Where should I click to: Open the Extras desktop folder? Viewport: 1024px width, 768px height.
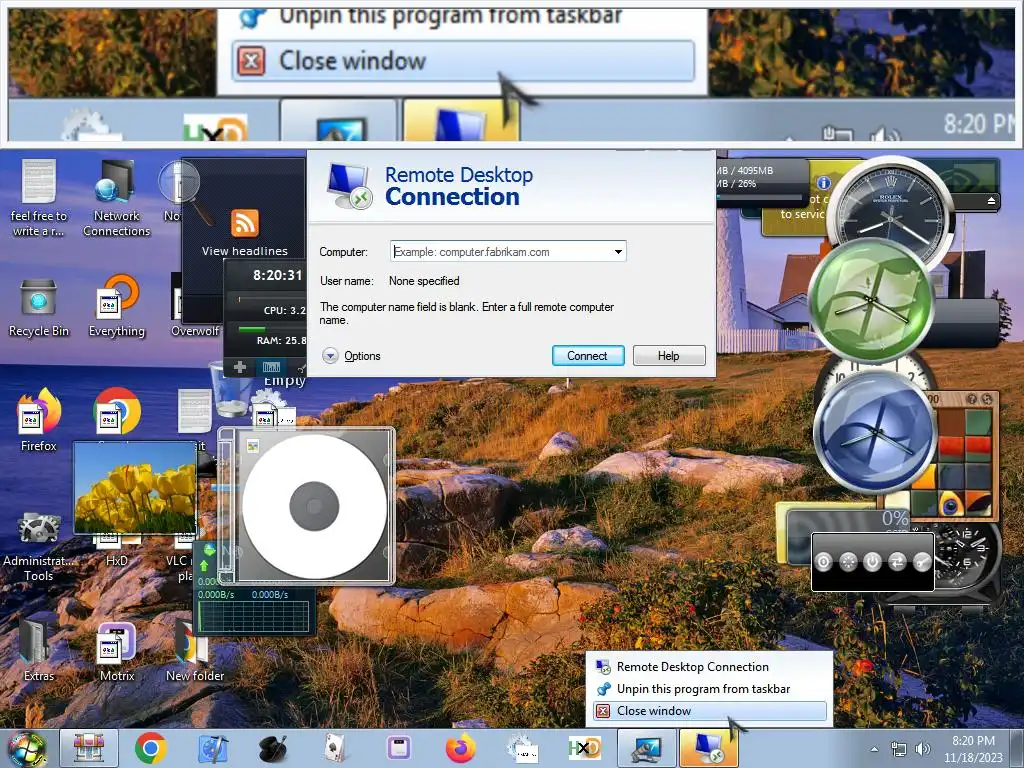click(38, 652)
